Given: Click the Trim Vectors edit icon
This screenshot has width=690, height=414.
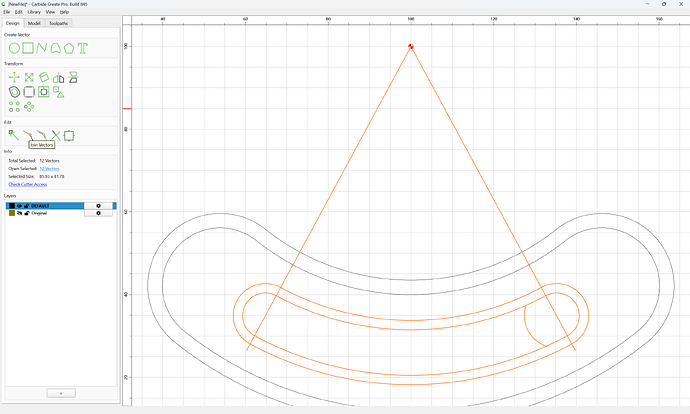Looking at the screenshot, I should click(42, 135).
